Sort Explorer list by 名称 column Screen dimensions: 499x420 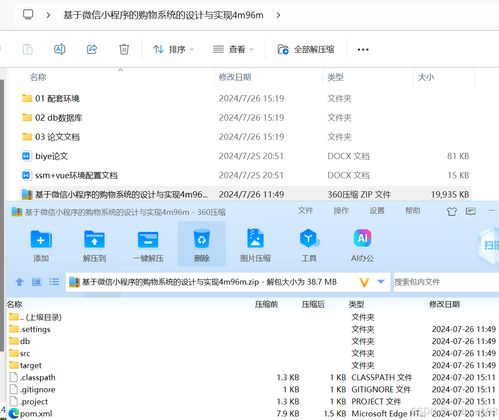tap(38, 77)
